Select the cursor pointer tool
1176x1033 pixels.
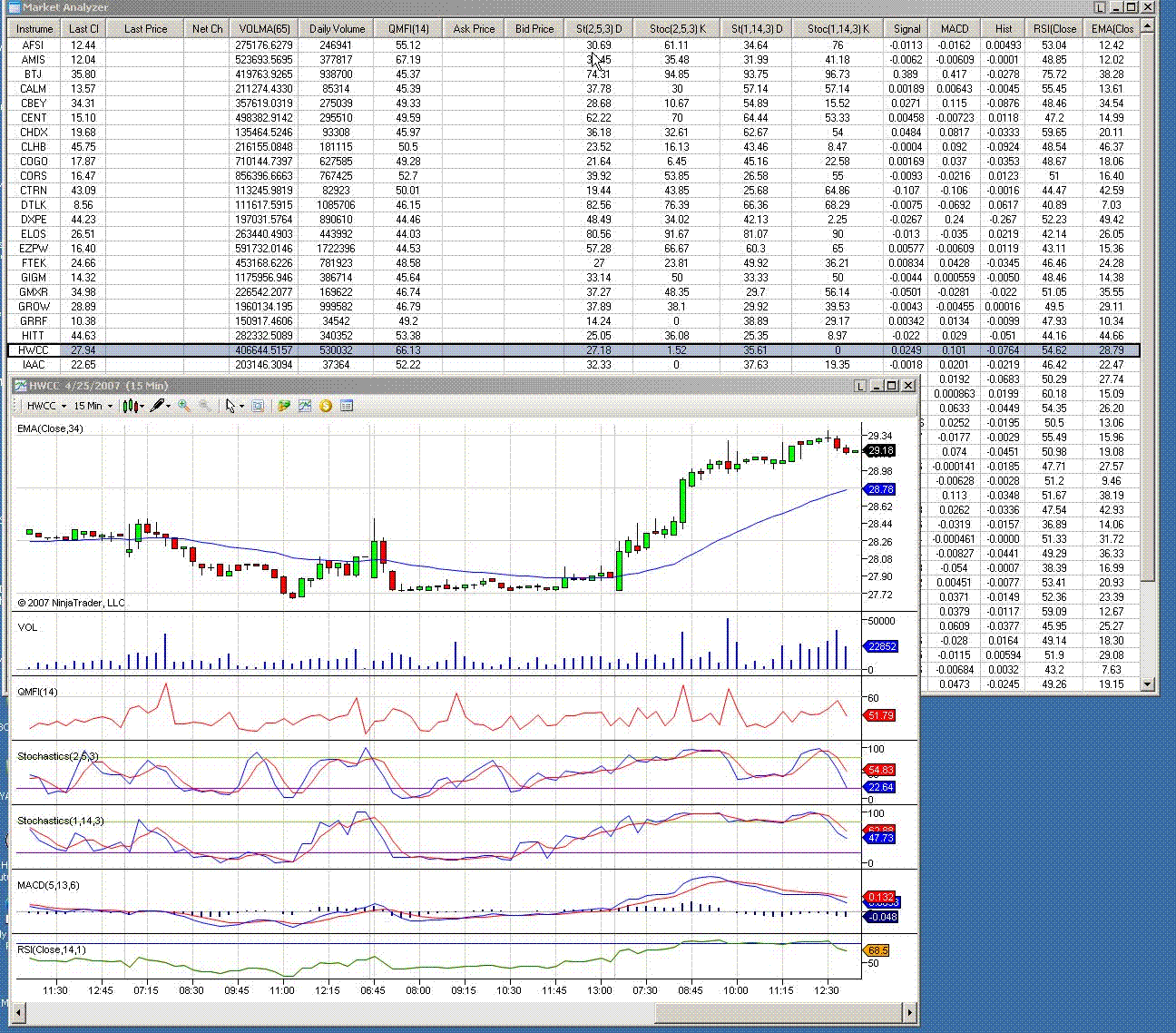(x=230, y=406)
